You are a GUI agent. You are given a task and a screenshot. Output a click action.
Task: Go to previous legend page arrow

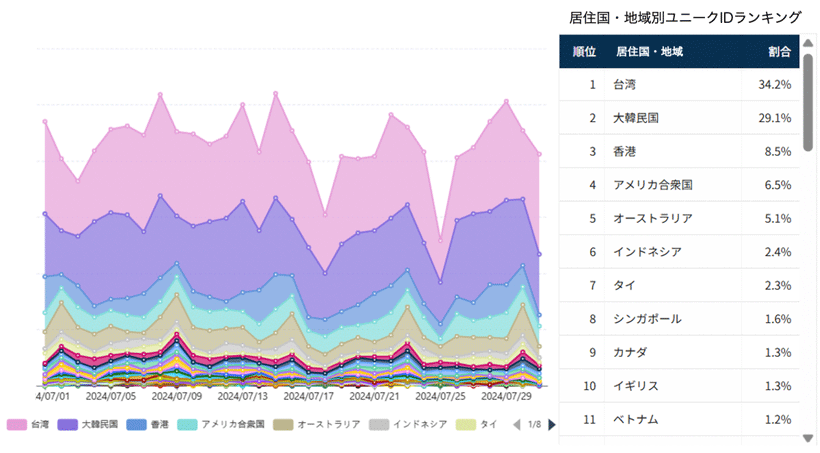pyautogui.click(x=517, y=425)
